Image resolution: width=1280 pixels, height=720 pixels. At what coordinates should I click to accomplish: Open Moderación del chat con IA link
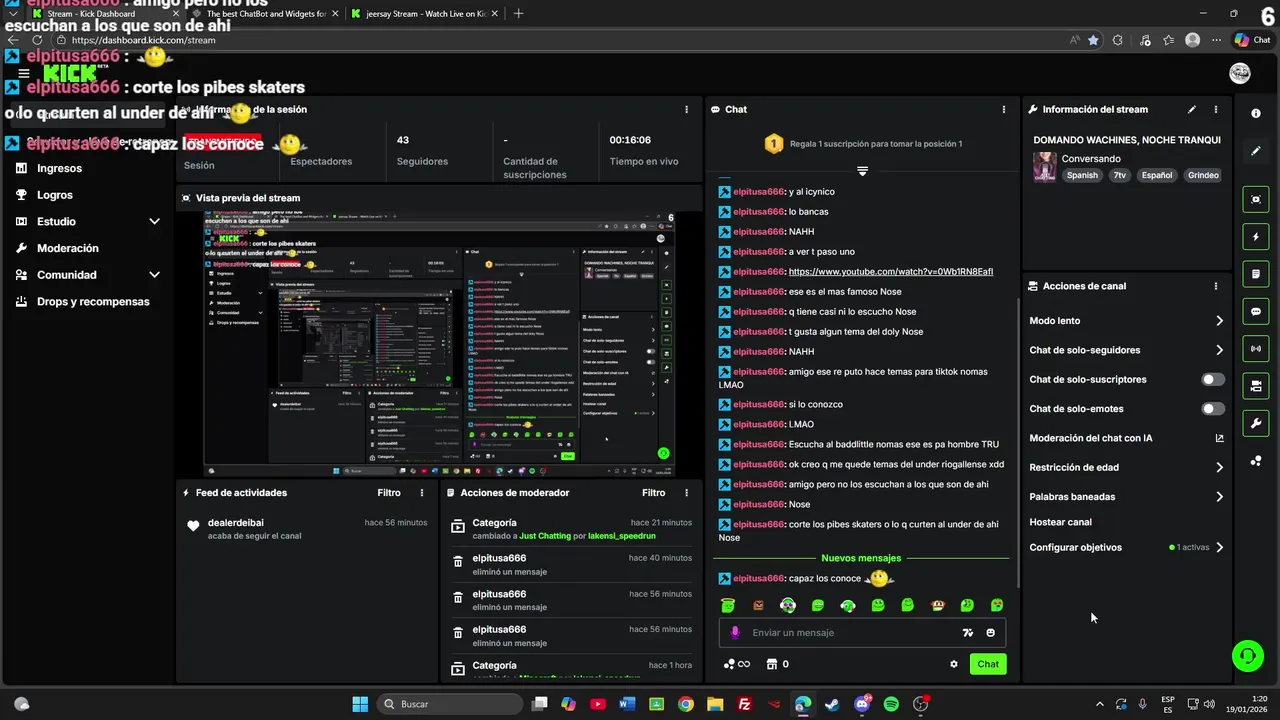(x=1126, y=438)
